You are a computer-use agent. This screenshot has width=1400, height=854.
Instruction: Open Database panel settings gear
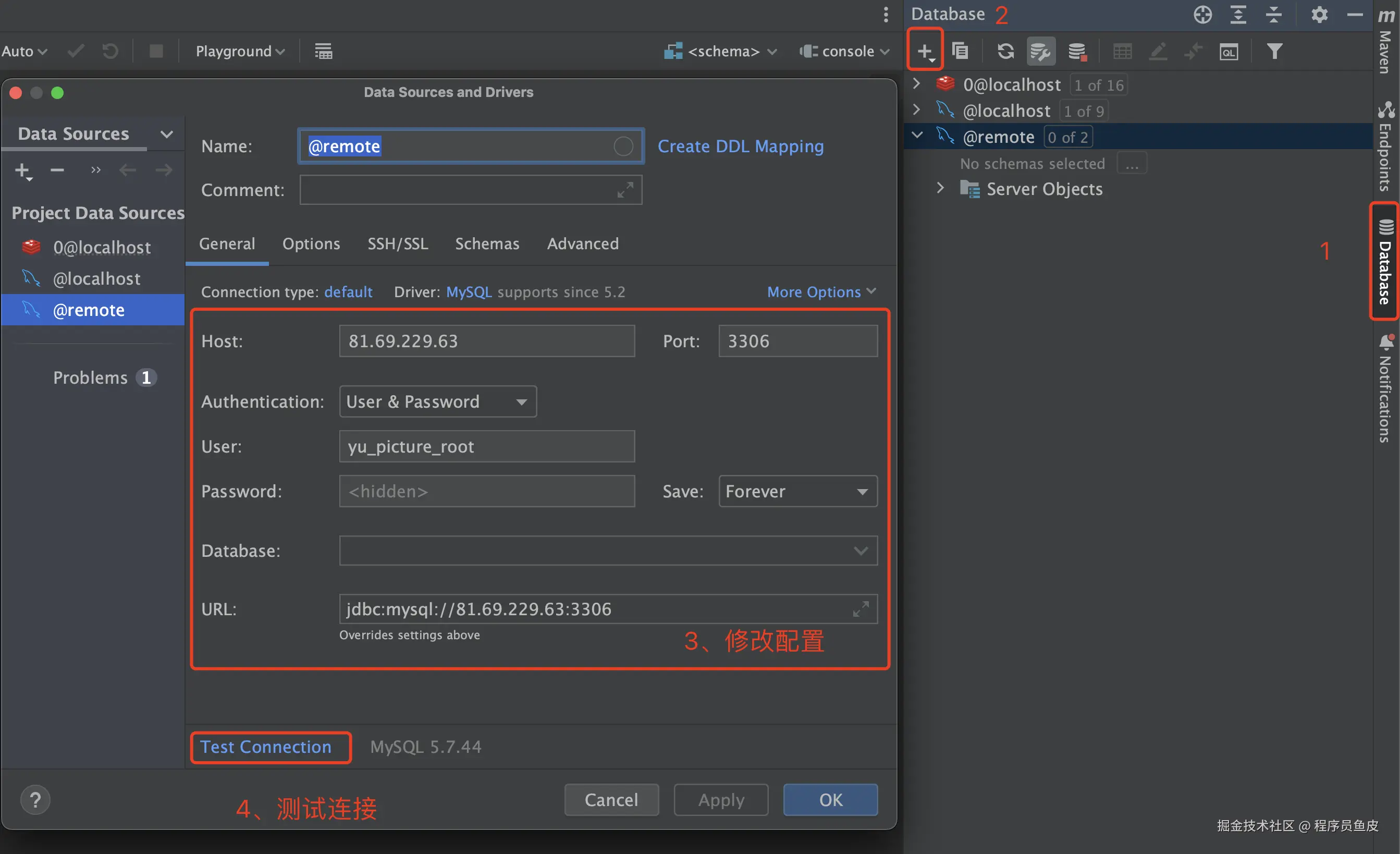click(1319, 14)
